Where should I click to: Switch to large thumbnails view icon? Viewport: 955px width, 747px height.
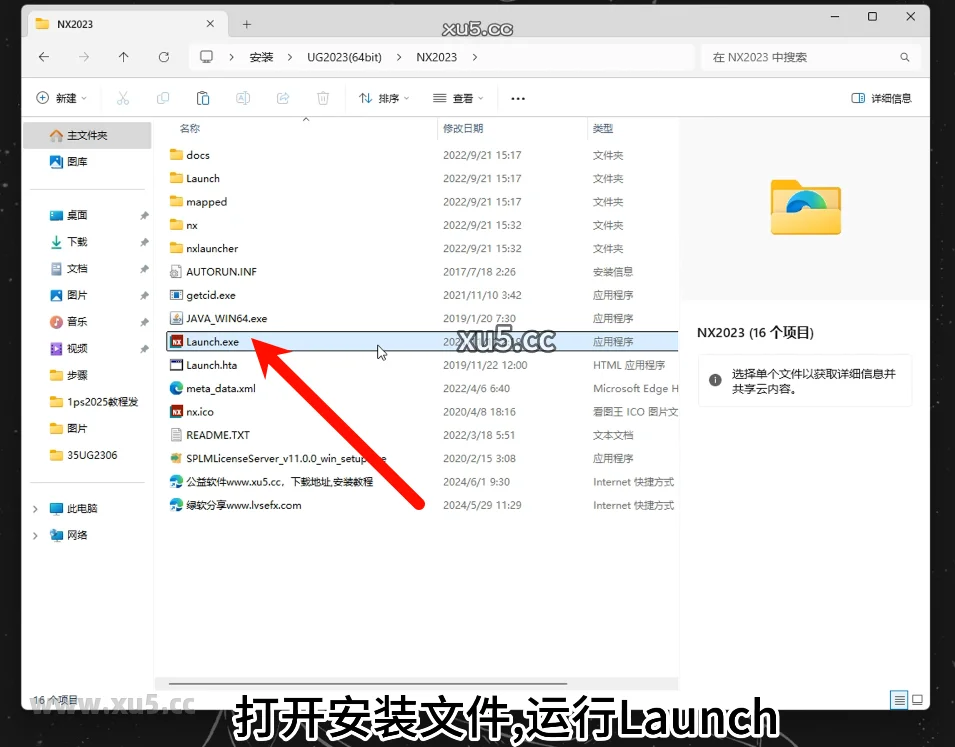tap(919, 700)
